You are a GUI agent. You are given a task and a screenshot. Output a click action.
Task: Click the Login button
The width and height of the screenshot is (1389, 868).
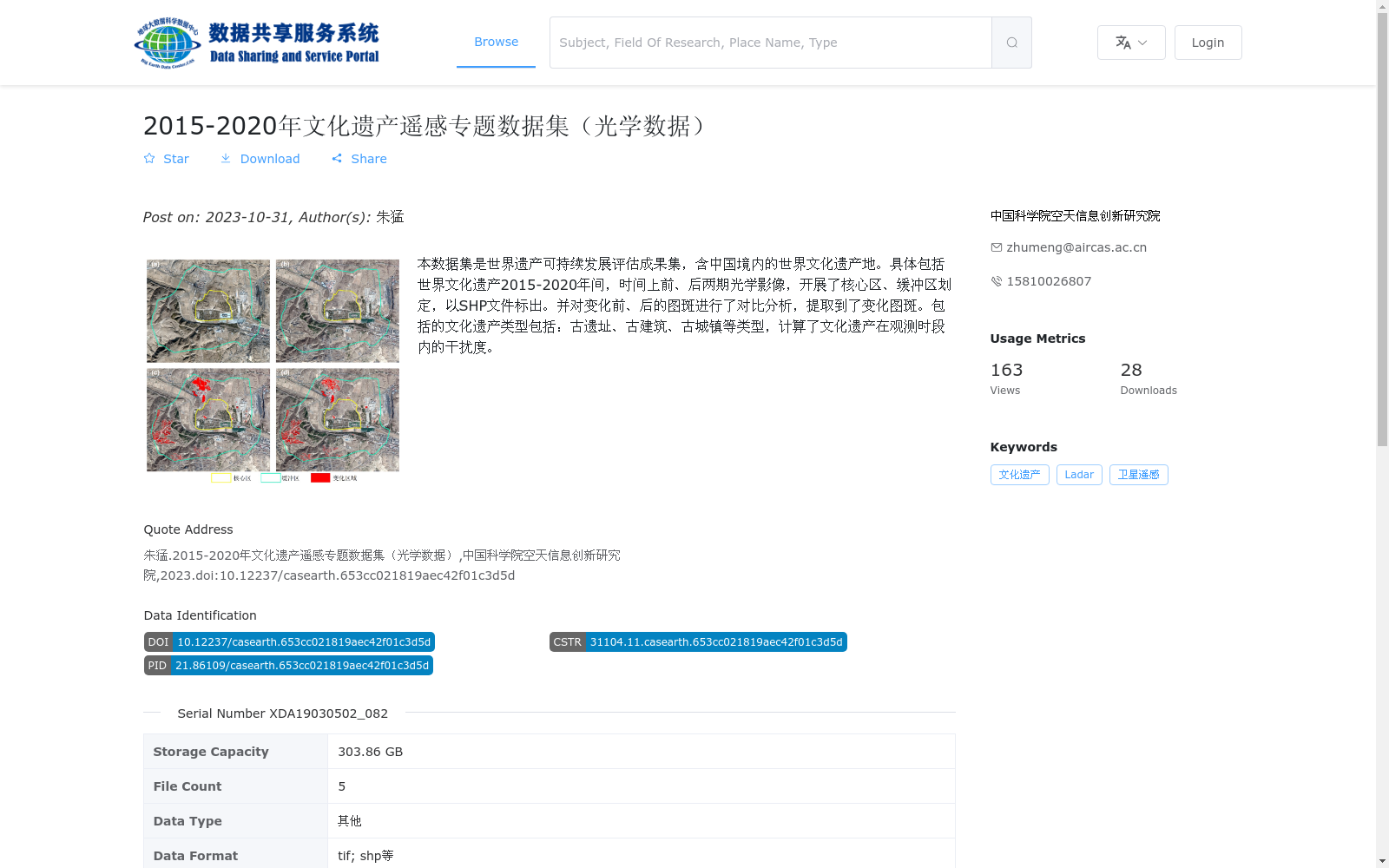tap(1208, 43)
